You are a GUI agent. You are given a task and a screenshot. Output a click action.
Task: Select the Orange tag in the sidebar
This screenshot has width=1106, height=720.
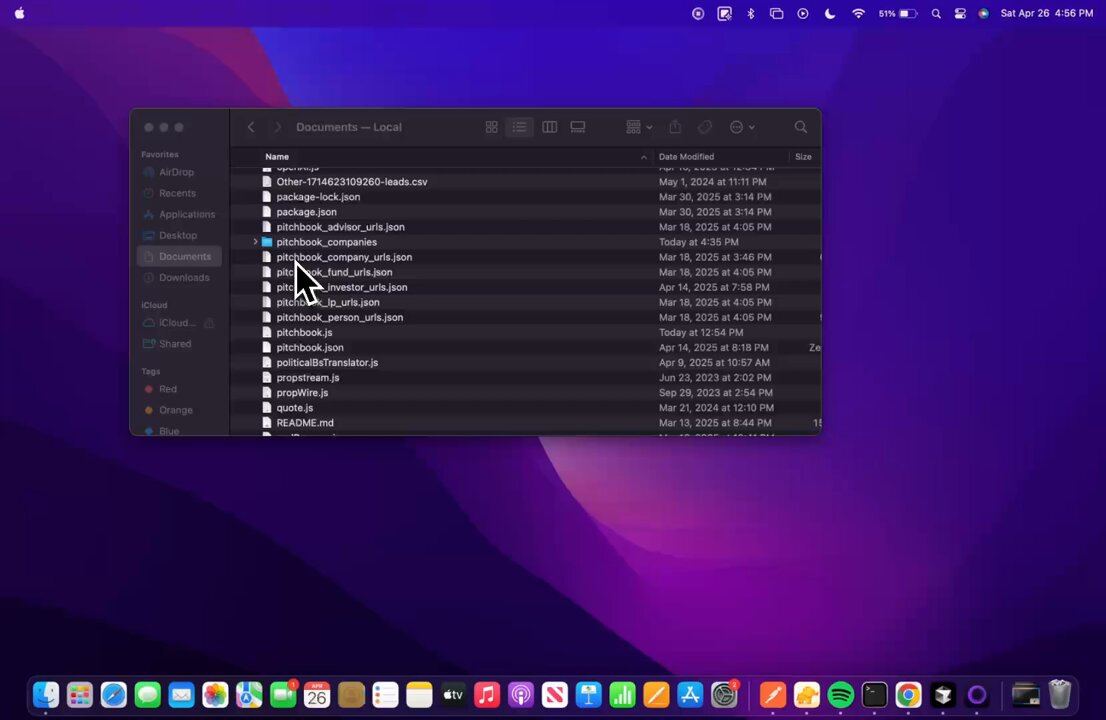click(x=175, y=410)
